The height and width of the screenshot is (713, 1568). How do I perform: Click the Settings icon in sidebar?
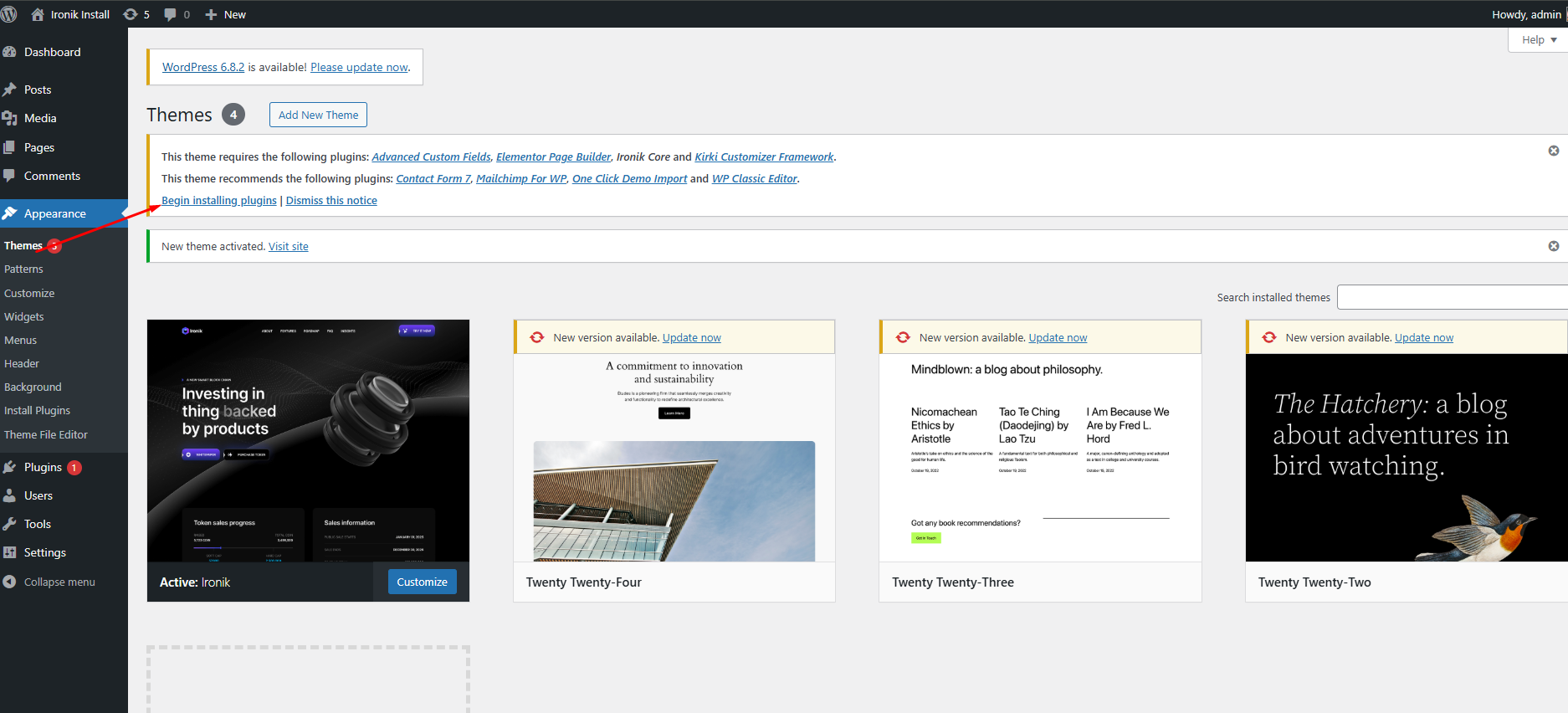[x=10, y=552]
